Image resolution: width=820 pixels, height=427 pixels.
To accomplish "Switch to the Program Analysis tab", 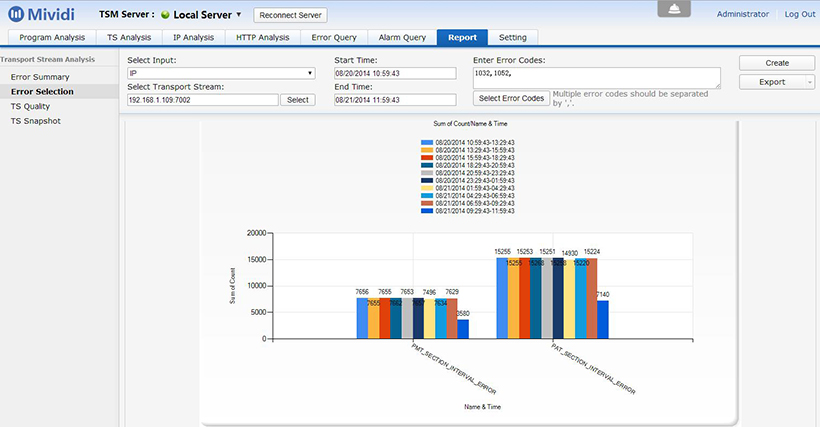I will pyautogui.click(x=52, y=38).
